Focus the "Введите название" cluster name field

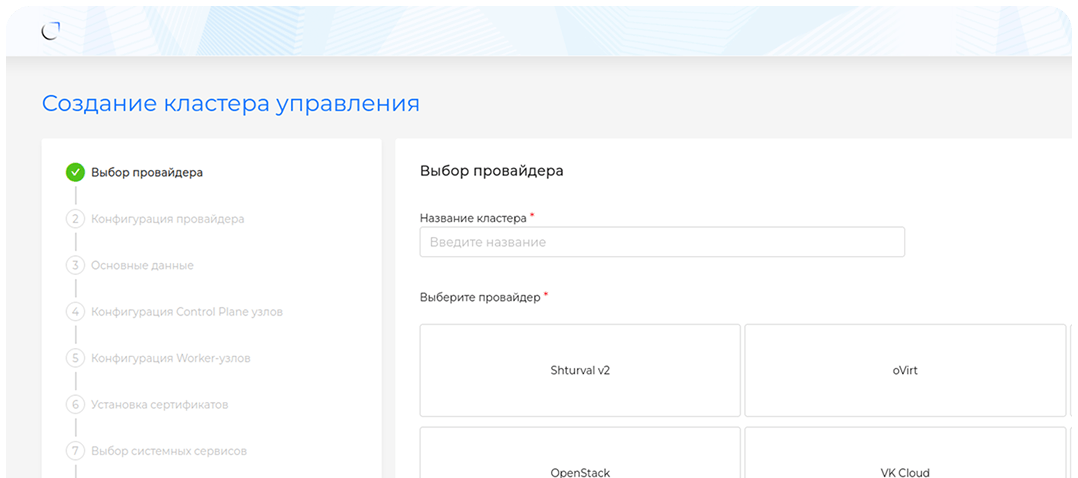tap(662, 242)
